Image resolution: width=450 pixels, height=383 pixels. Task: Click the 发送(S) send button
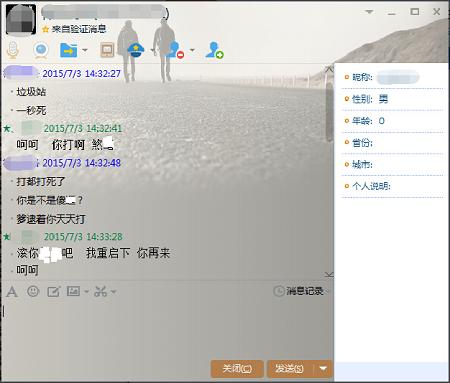[x=290, y=368]
